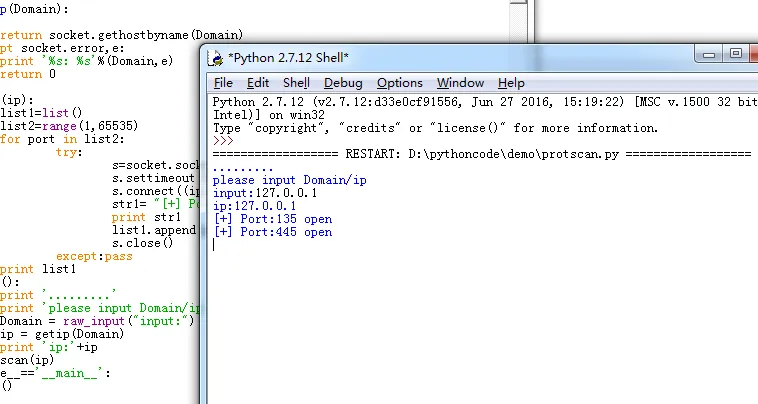This screenshot has height=404, width=758.
Task: Click the >>> prompt in the shell
Action: click(224, 141)
